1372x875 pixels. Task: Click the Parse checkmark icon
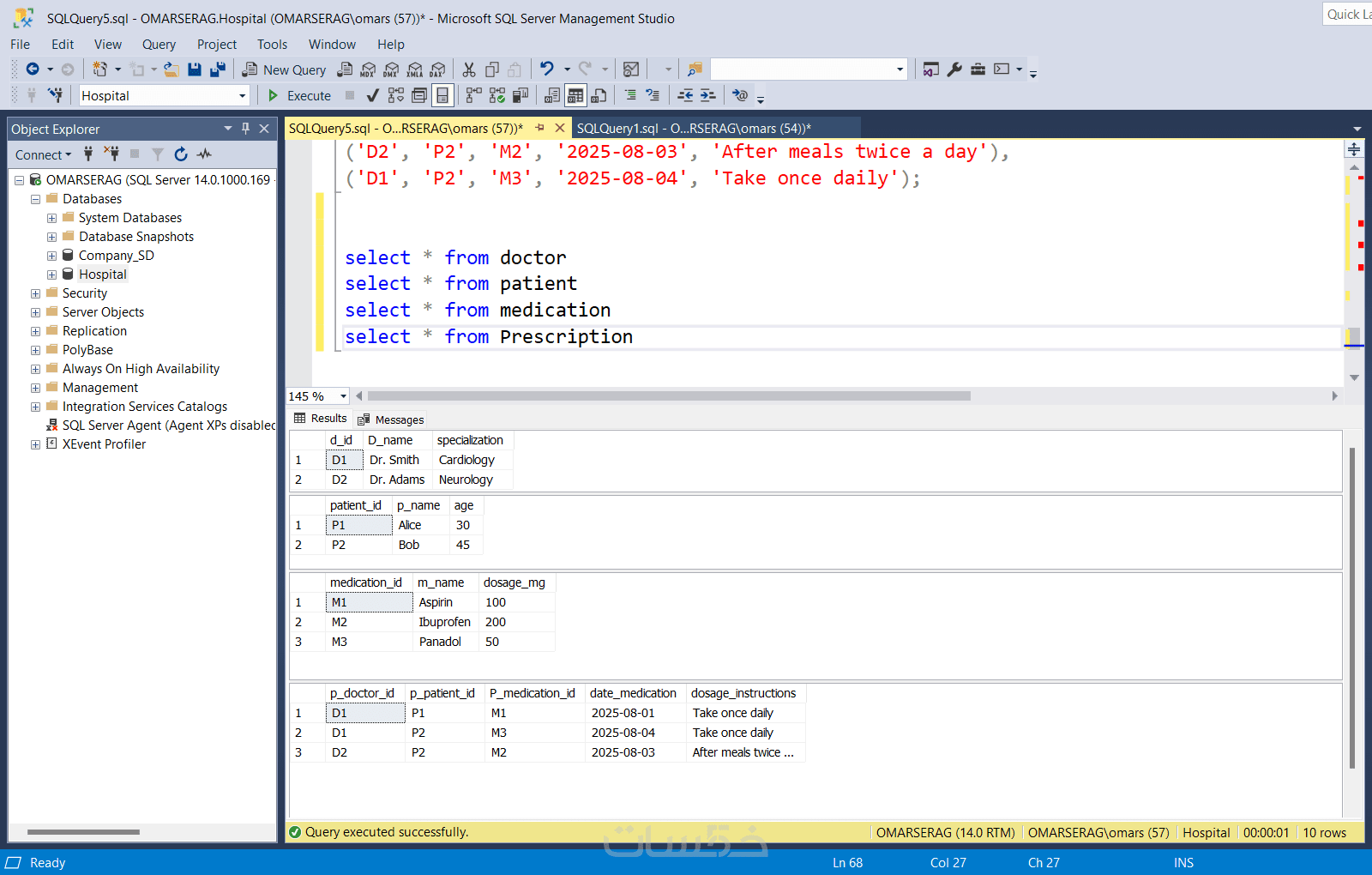[372, 95]
